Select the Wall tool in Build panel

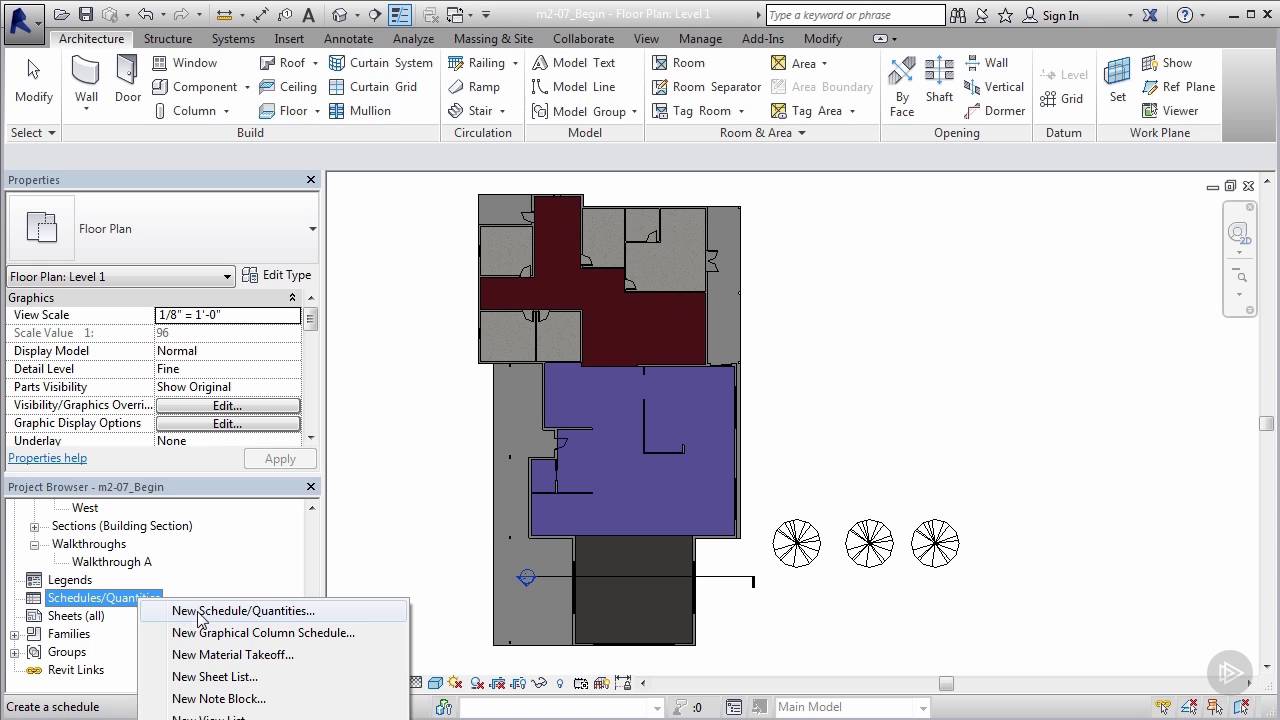[x=86, y=80]
